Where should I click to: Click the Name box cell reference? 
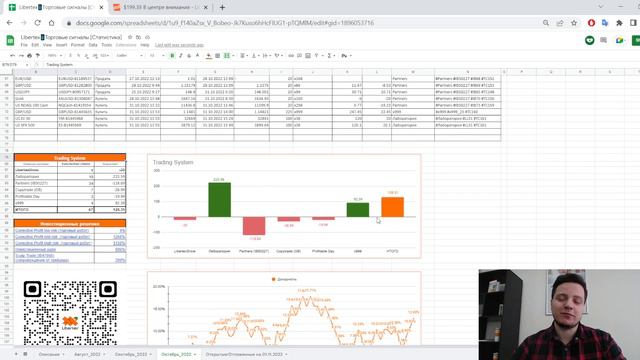pos(14,64)
